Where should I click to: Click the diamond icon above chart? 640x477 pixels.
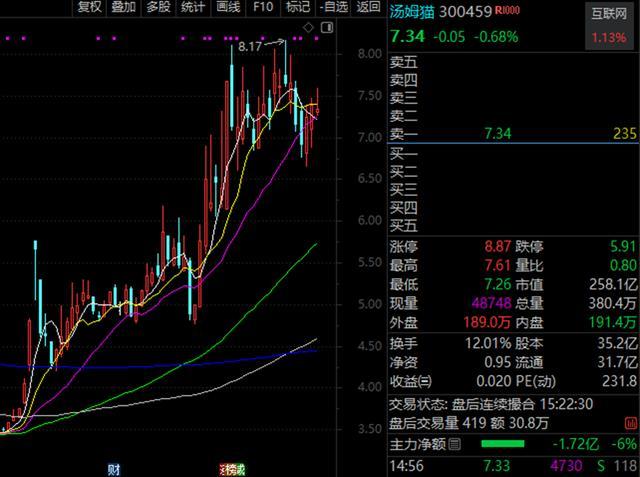pos(308,27)
